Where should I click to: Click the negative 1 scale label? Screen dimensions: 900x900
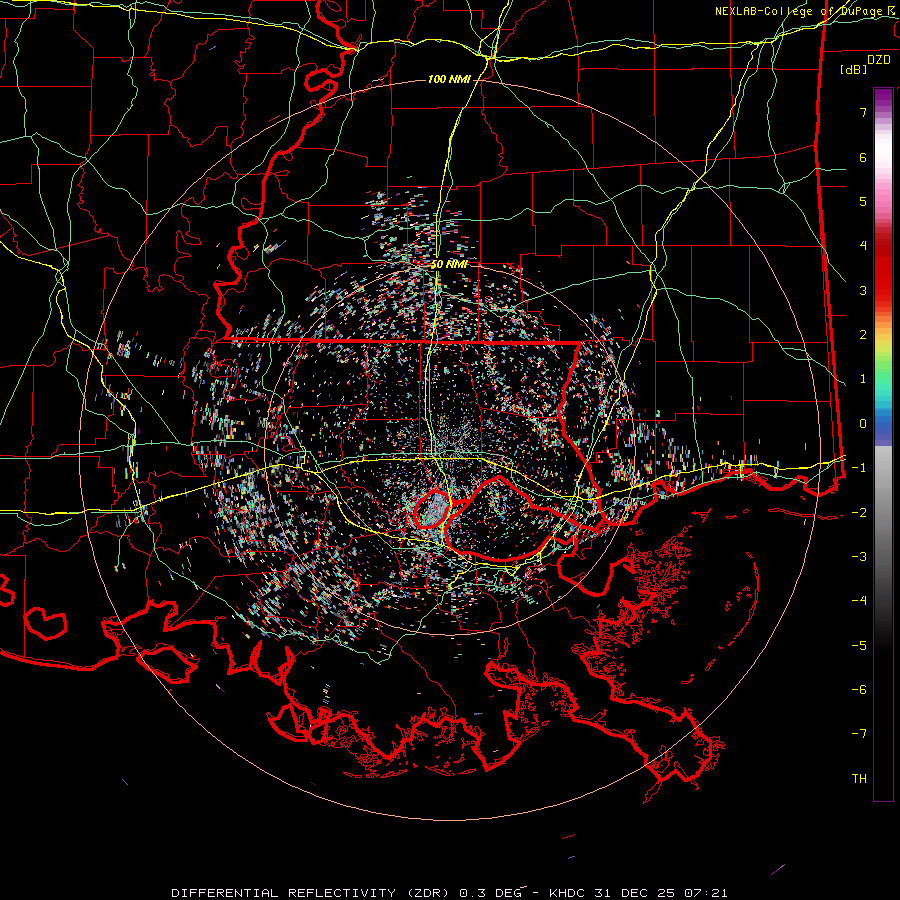[x=859, y=468]
